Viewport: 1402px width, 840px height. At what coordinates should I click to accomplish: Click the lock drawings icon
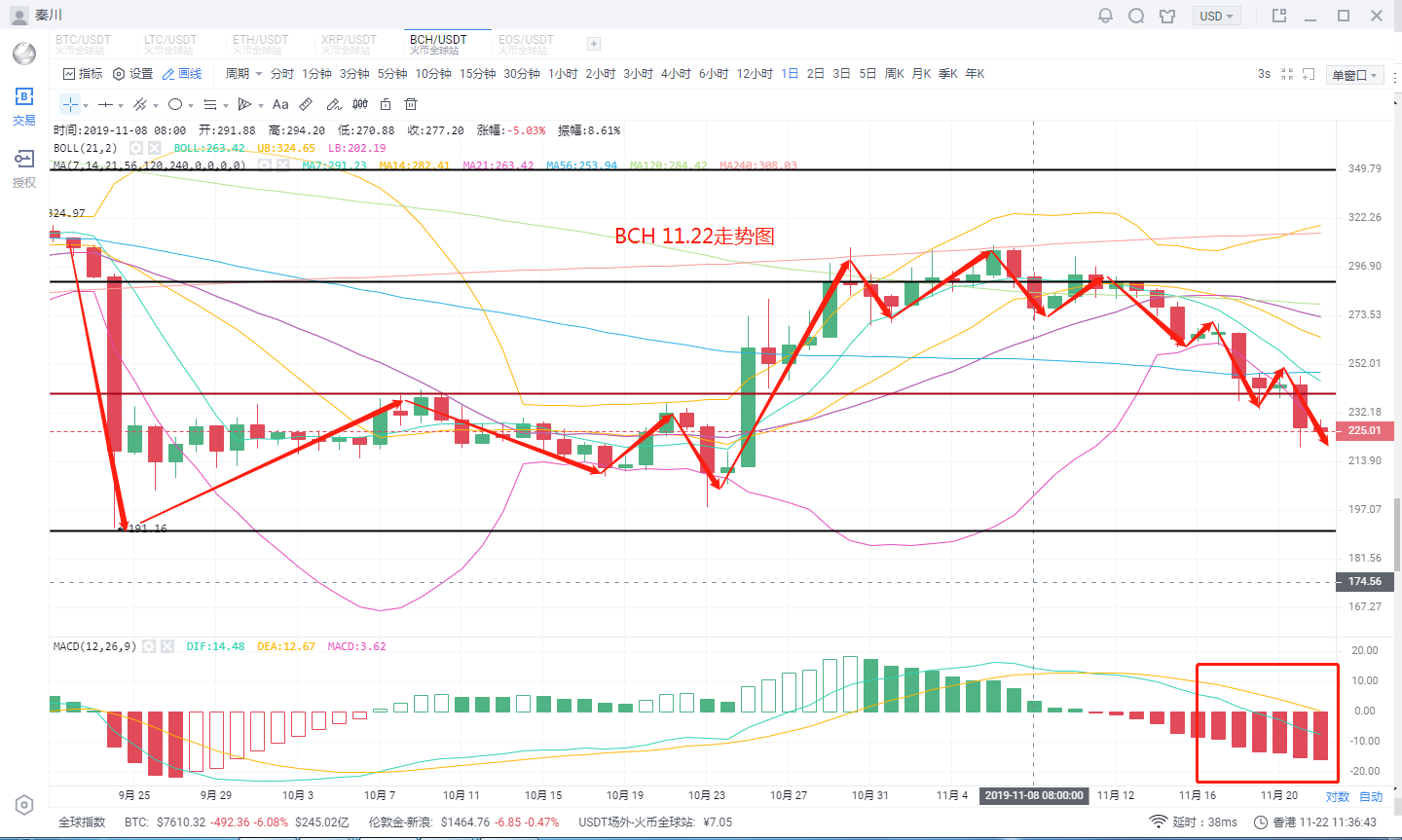386,104
